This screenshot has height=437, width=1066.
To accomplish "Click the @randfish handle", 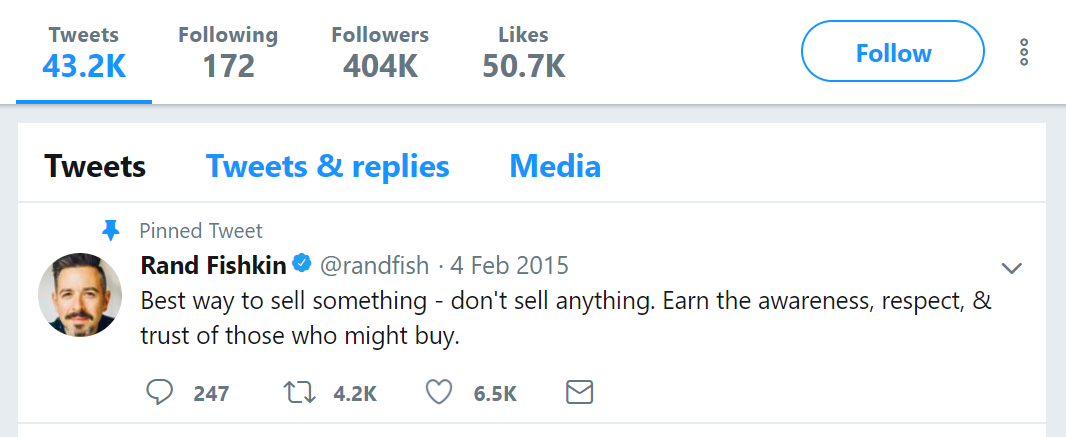I will pos(374,266).
